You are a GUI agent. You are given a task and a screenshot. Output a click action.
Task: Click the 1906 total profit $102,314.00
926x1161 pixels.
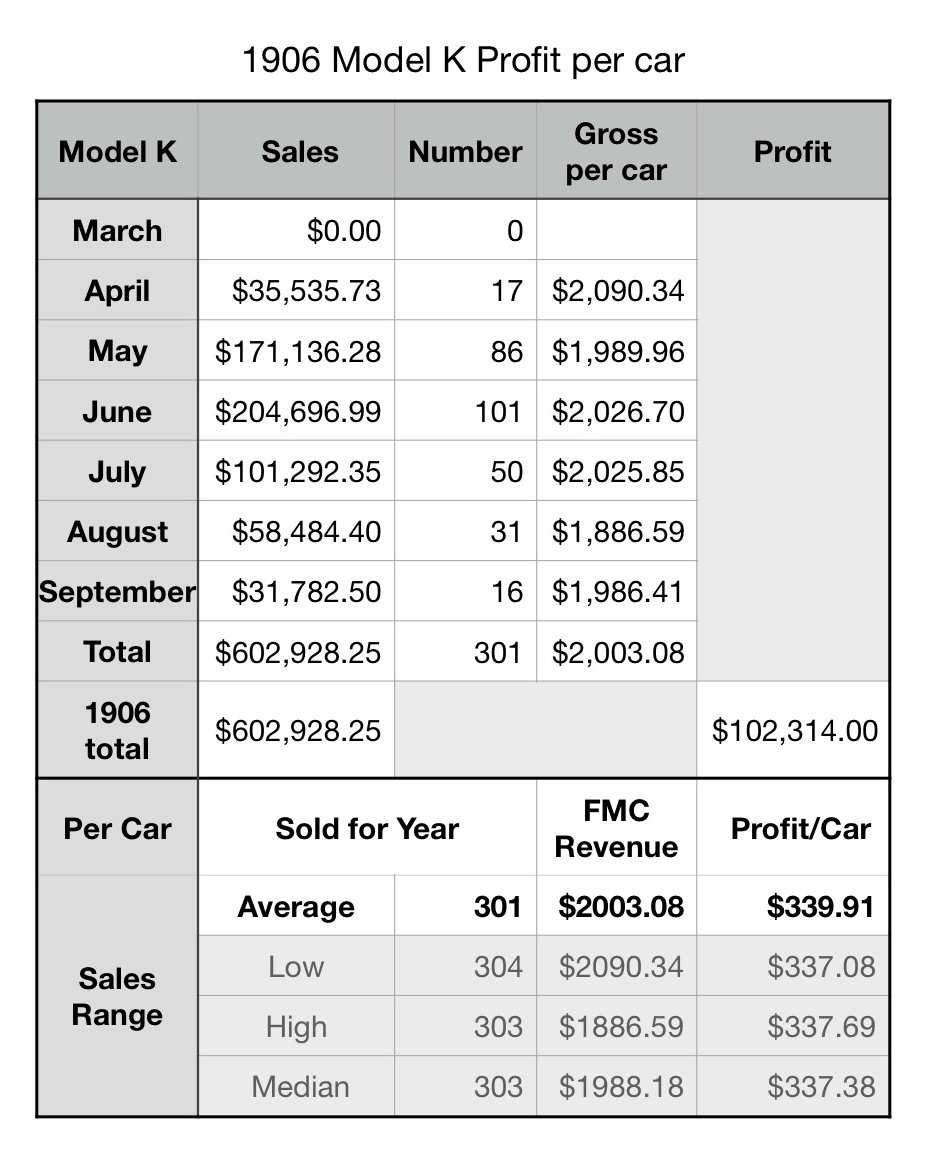point(794,730)
